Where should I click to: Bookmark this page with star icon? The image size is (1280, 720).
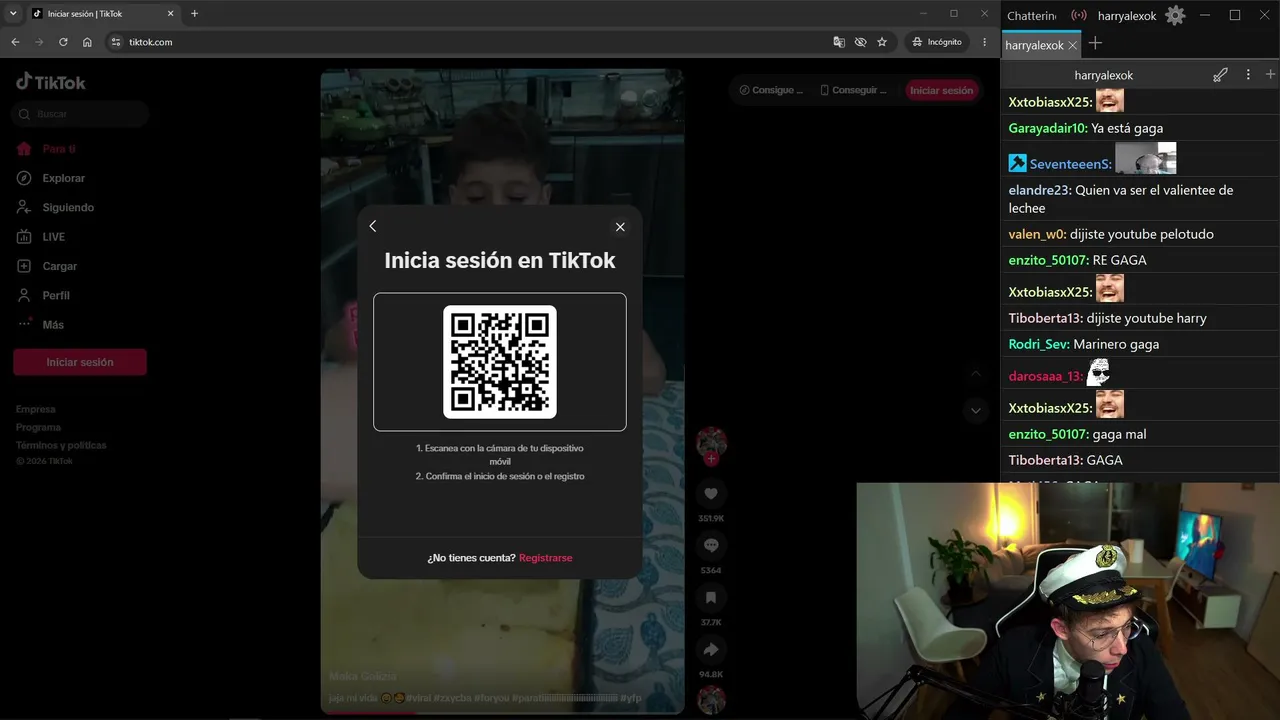882,42
